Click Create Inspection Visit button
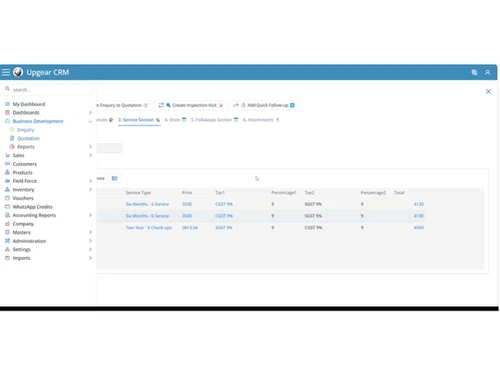The image size is (500, 375). 190,105
